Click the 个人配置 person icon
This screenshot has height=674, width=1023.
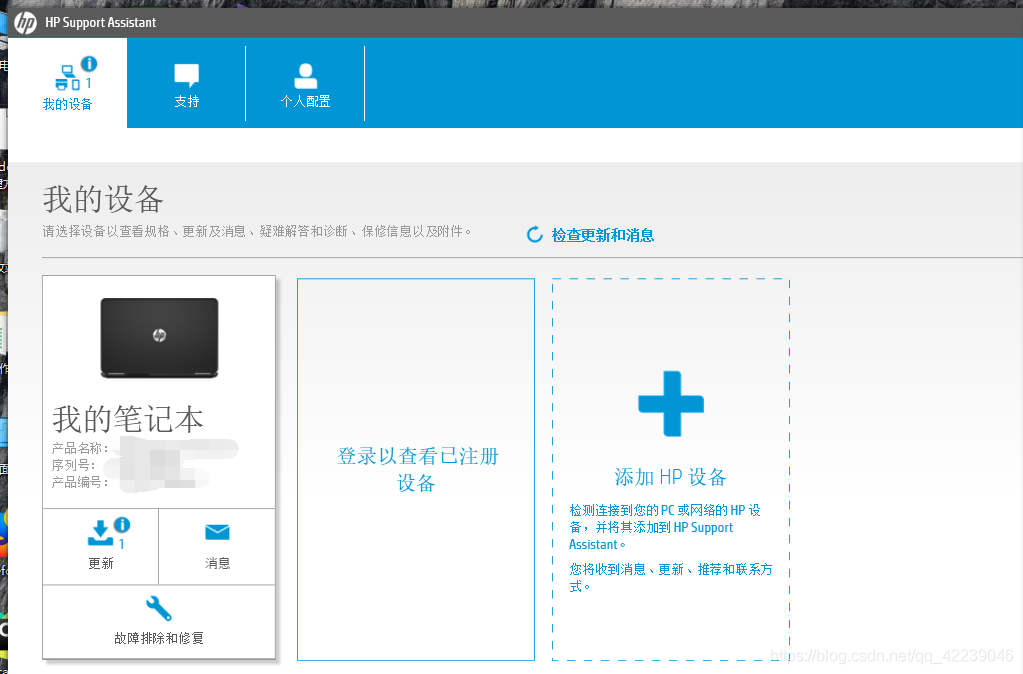[305, 76]
